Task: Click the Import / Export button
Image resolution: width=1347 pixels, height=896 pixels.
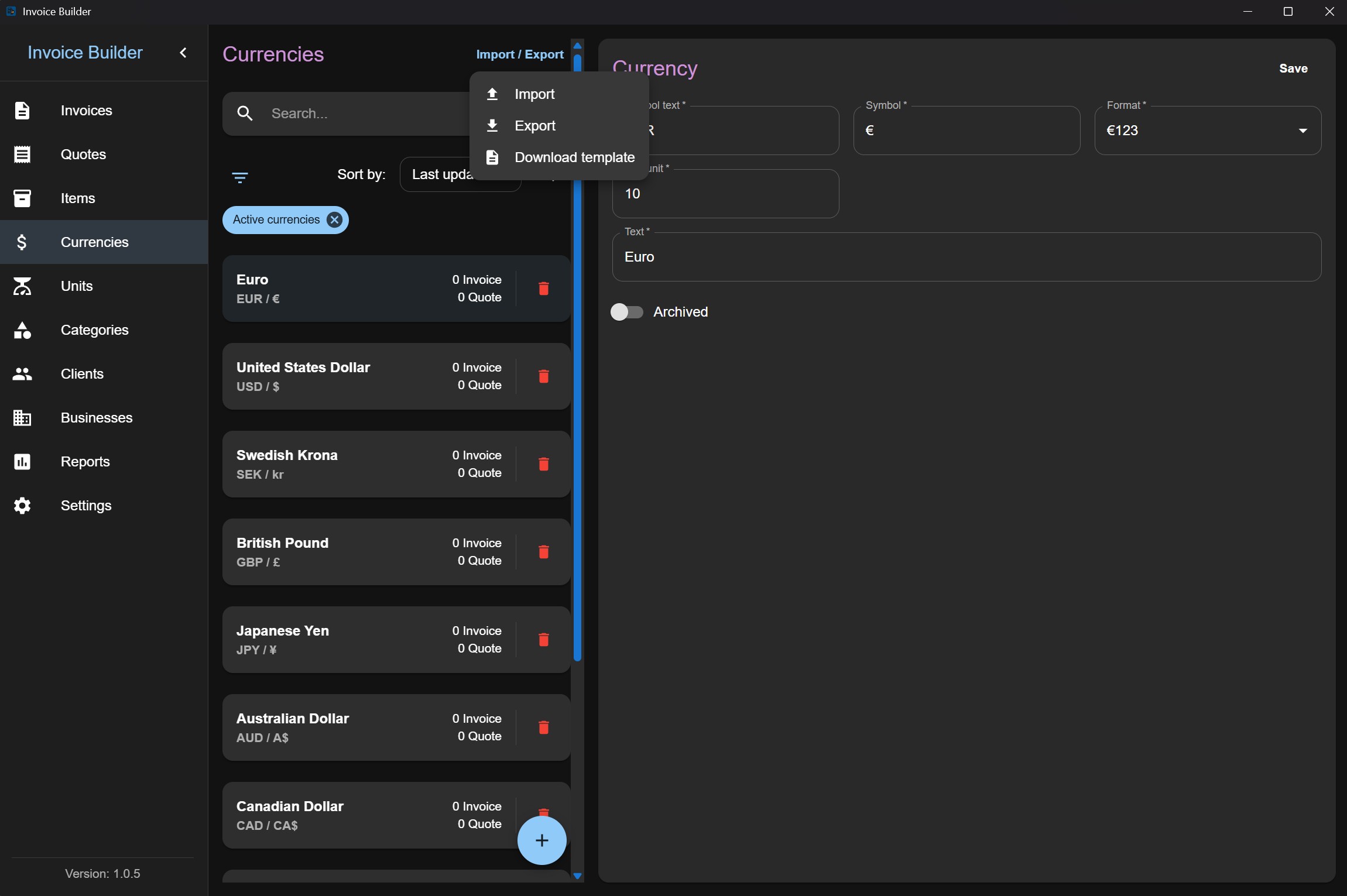Action: tap(520, 54)
